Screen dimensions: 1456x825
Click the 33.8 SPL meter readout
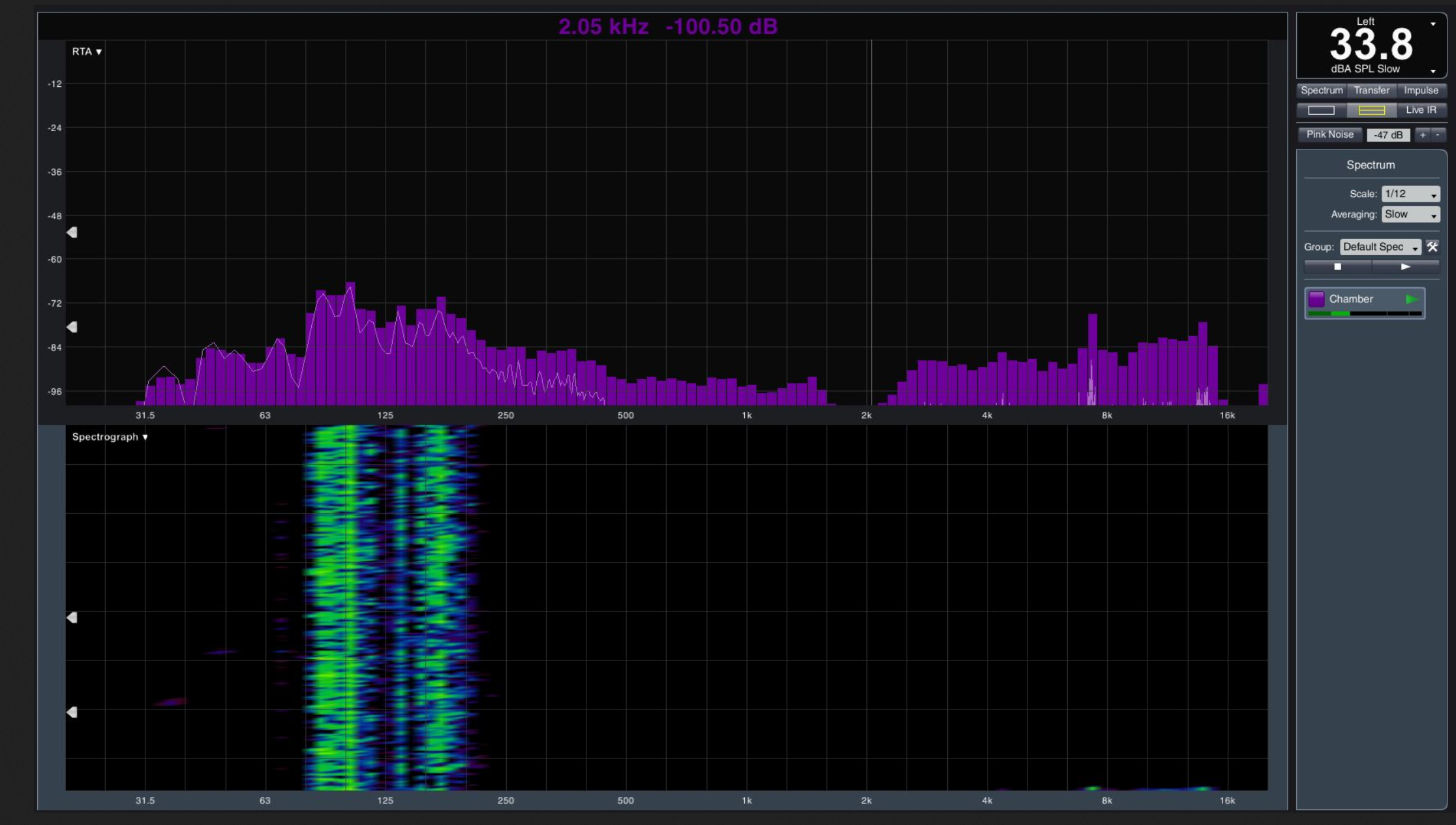pos(1371,44)
